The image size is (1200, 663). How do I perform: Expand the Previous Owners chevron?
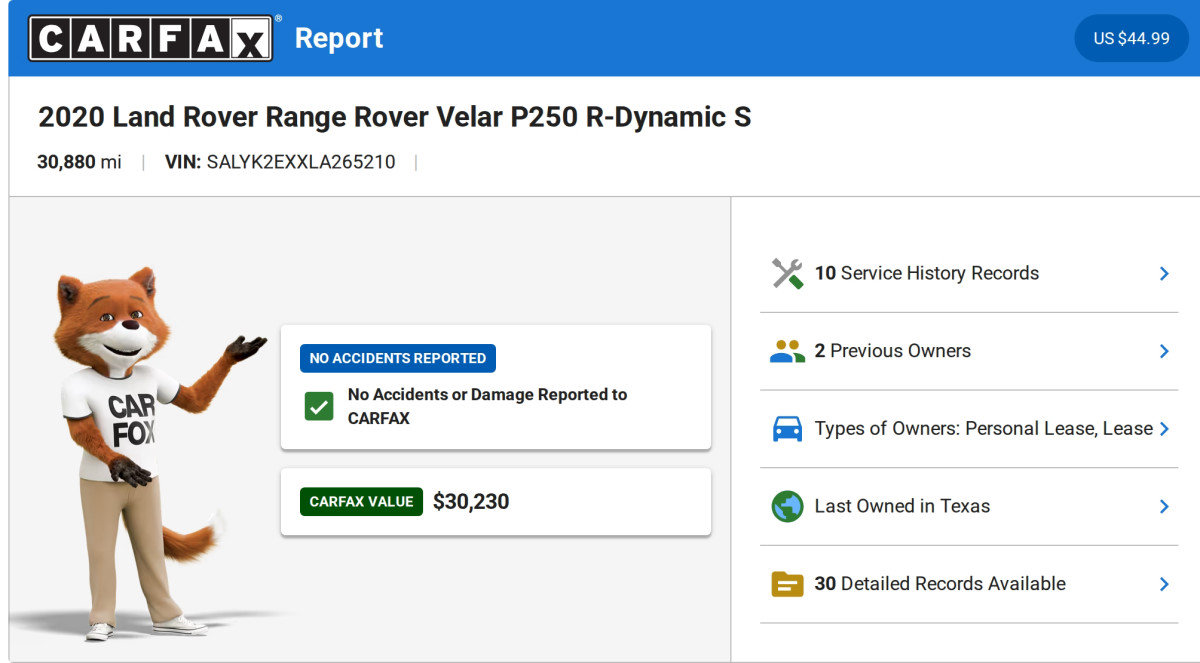coord(1164,351)
